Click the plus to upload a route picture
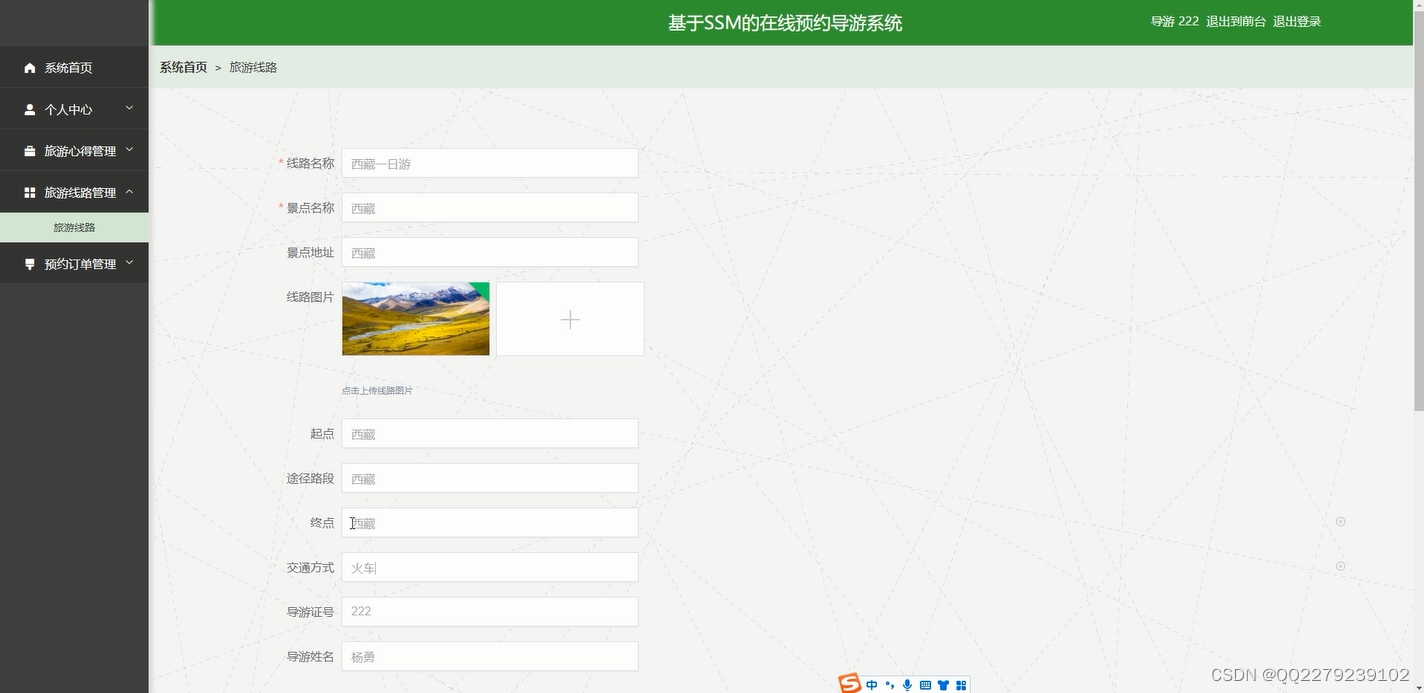Viewport: 1424px width, 693px height. click(570, 319)
